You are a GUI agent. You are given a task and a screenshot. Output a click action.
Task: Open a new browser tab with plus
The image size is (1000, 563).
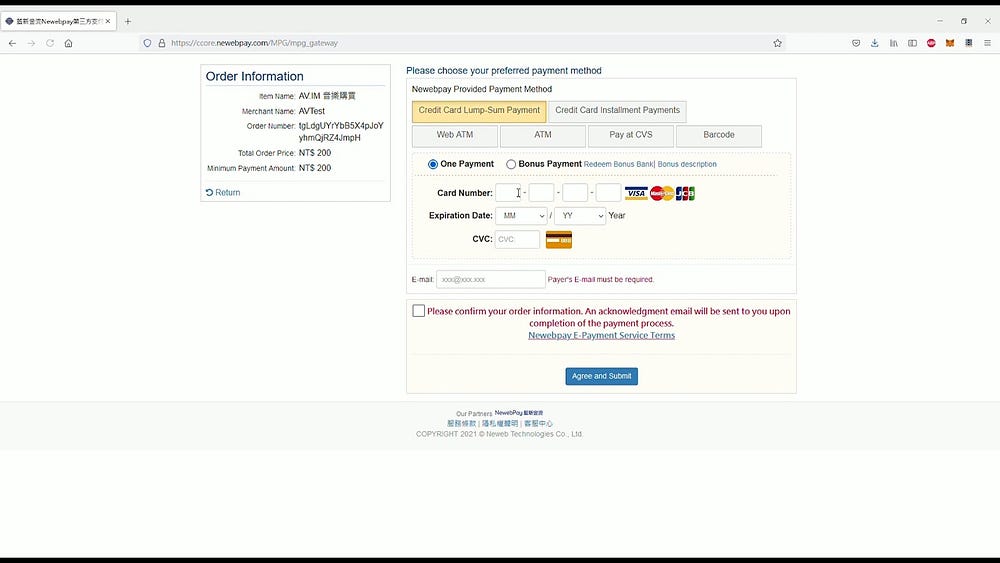128,21
